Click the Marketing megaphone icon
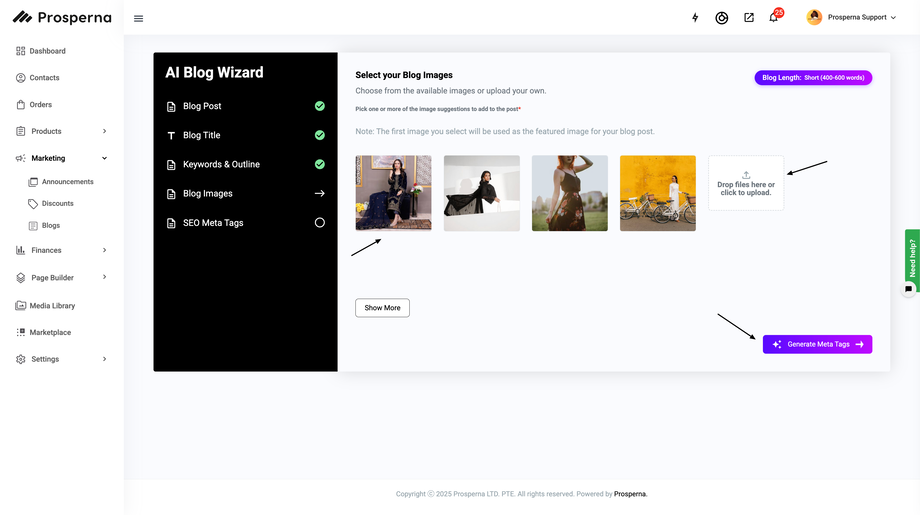Screen dimensions: 920x515 point(21,158)
